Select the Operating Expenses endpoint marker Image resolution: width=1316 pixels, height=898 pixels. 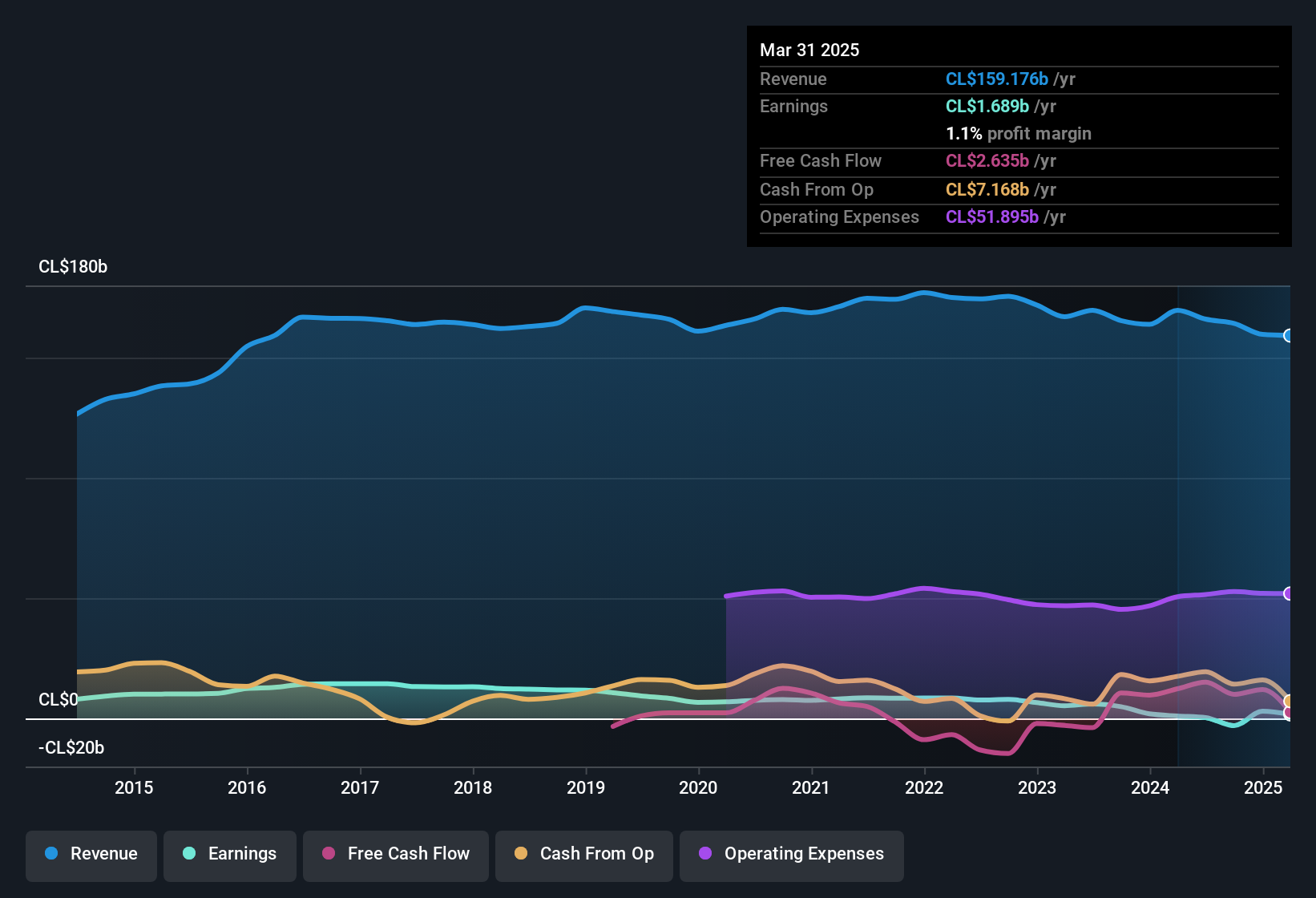click(1288, 593)
